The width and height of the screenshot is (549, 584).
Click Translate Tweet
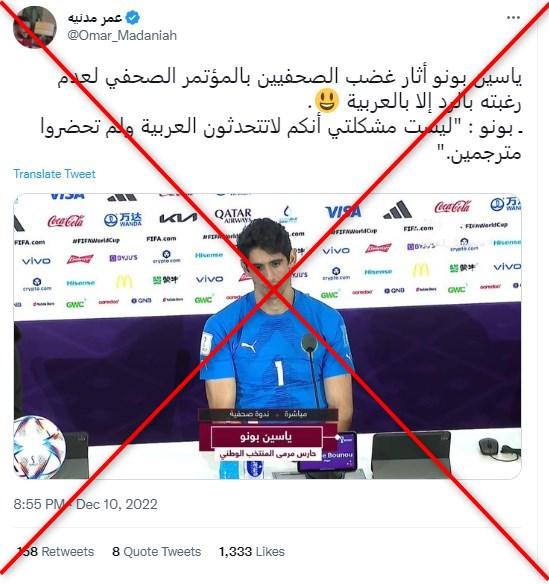54,174
